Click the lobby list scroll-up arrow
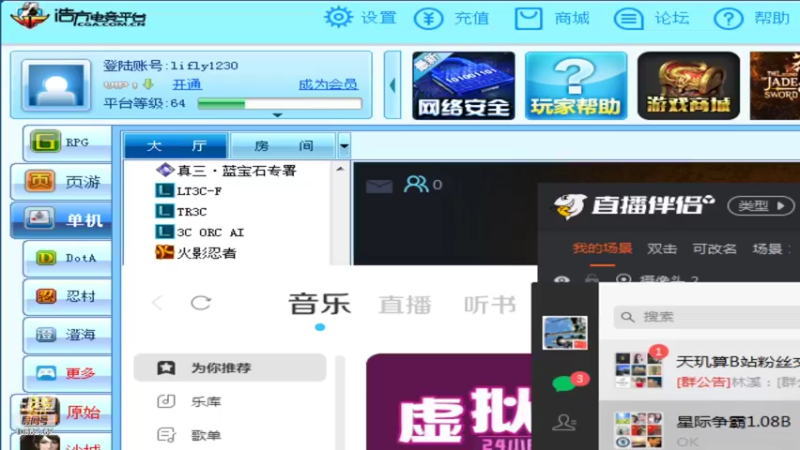800x450 pixels. click(x=340, y=169)
